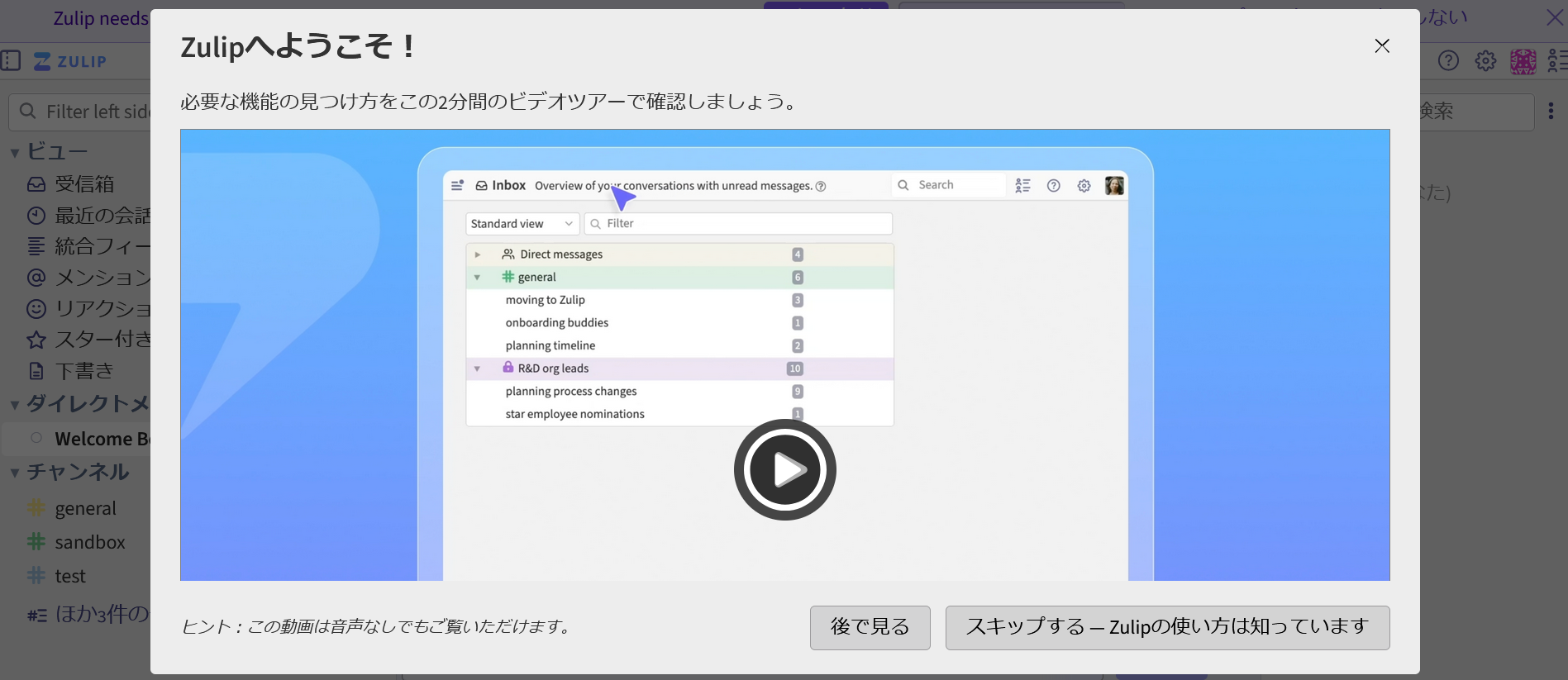The width and height of the screenshot is (1568, 680).
Task: Collapse the ビュー section
Action: click(x=14, y=153)
